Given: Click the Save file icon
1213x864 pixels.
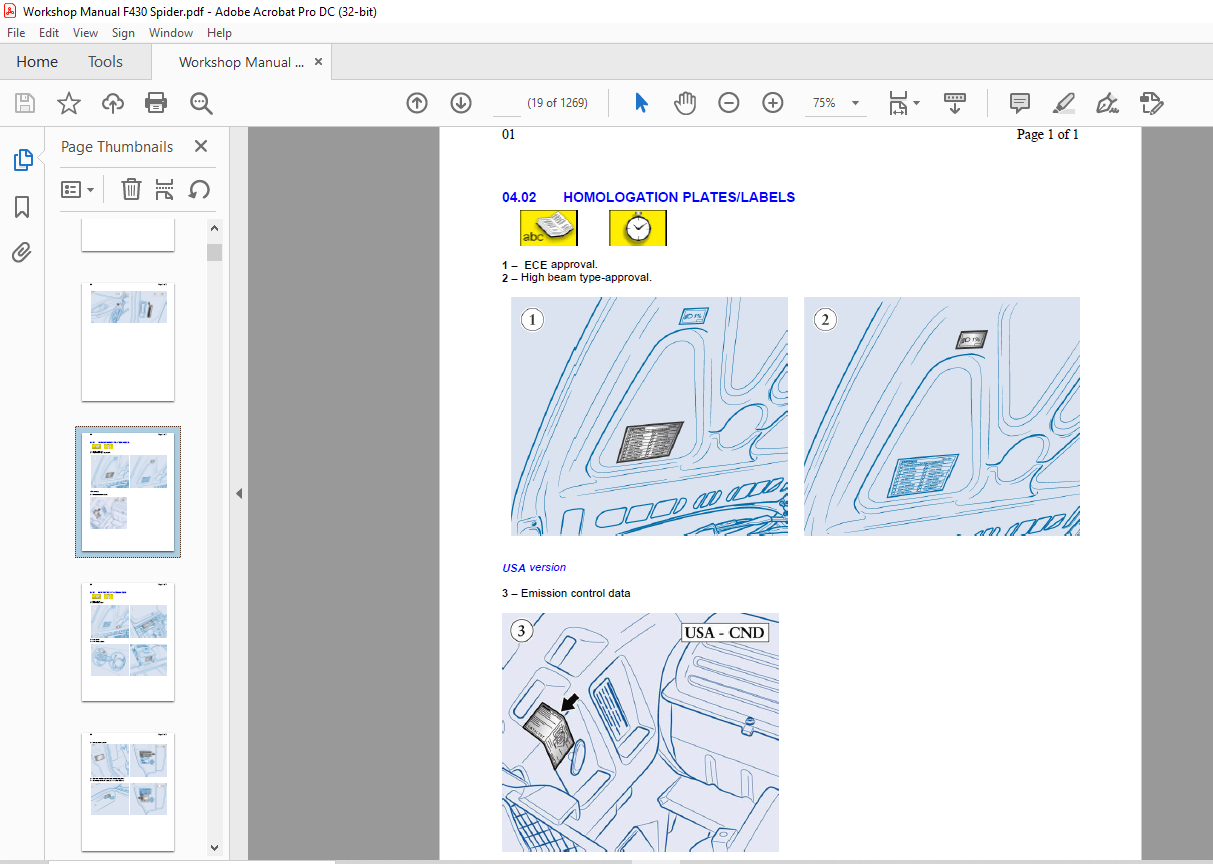Looking at the screenshot, I should [25, 103].
